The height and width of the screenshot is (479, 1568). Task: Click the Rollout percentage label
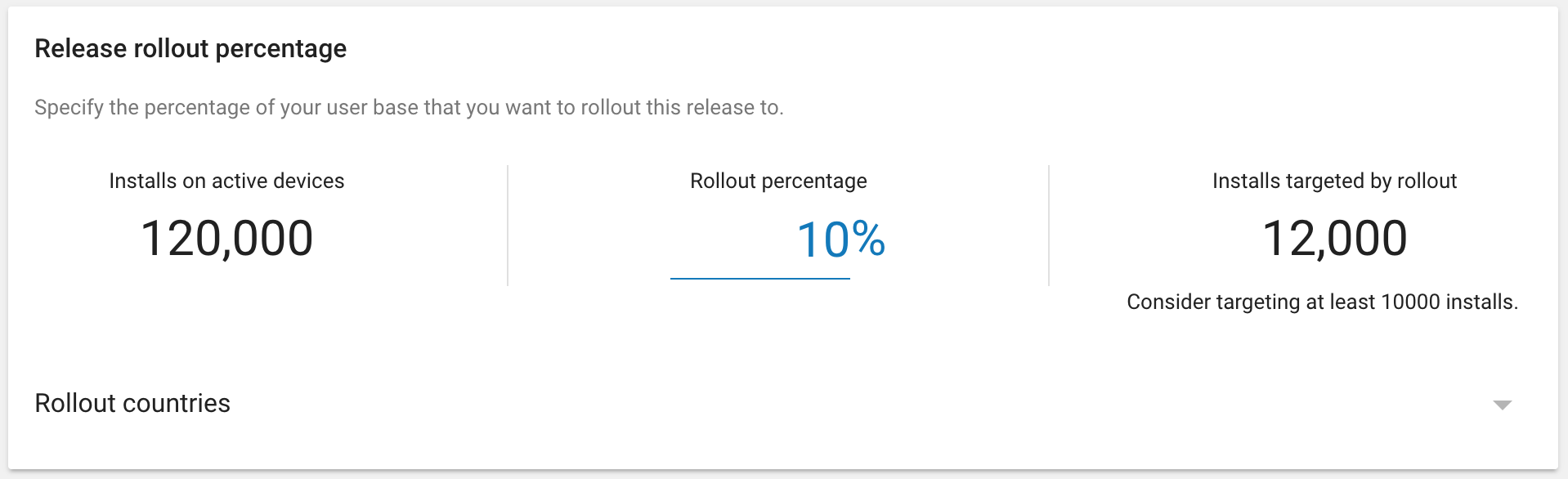[778, 181]
